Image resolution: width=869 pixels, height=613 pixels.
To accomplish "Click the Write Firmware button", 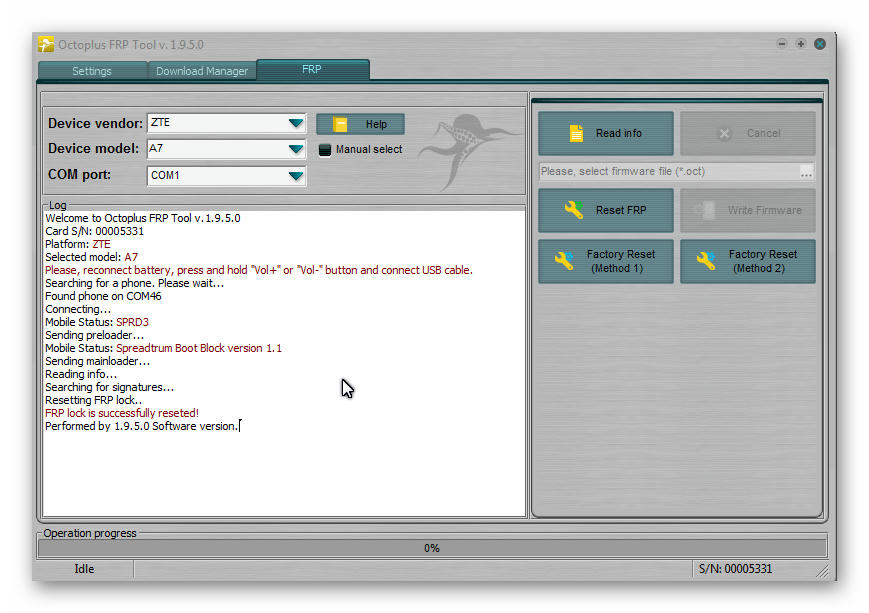I will click(x=748, y=210).
